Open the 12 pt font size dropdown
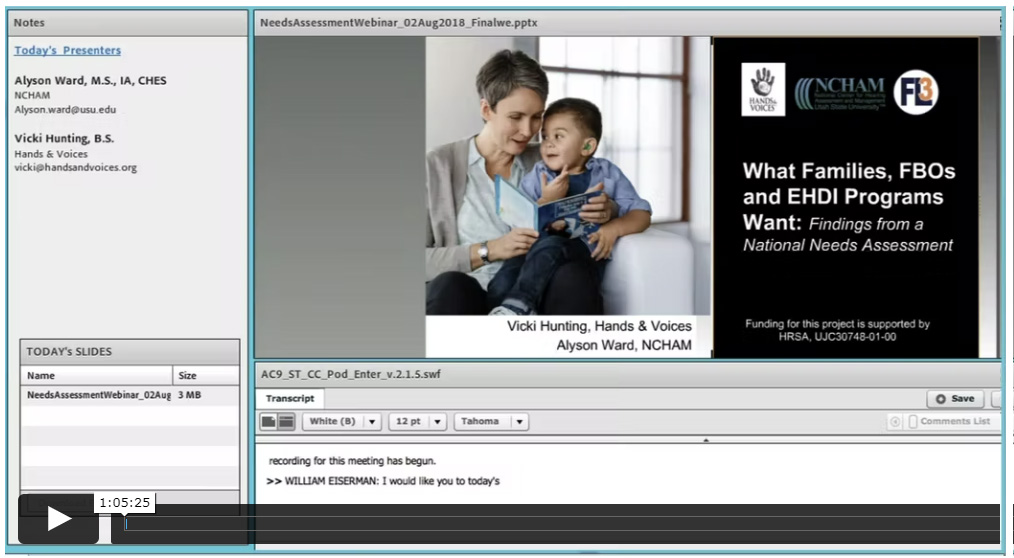 tap(417, 422)
